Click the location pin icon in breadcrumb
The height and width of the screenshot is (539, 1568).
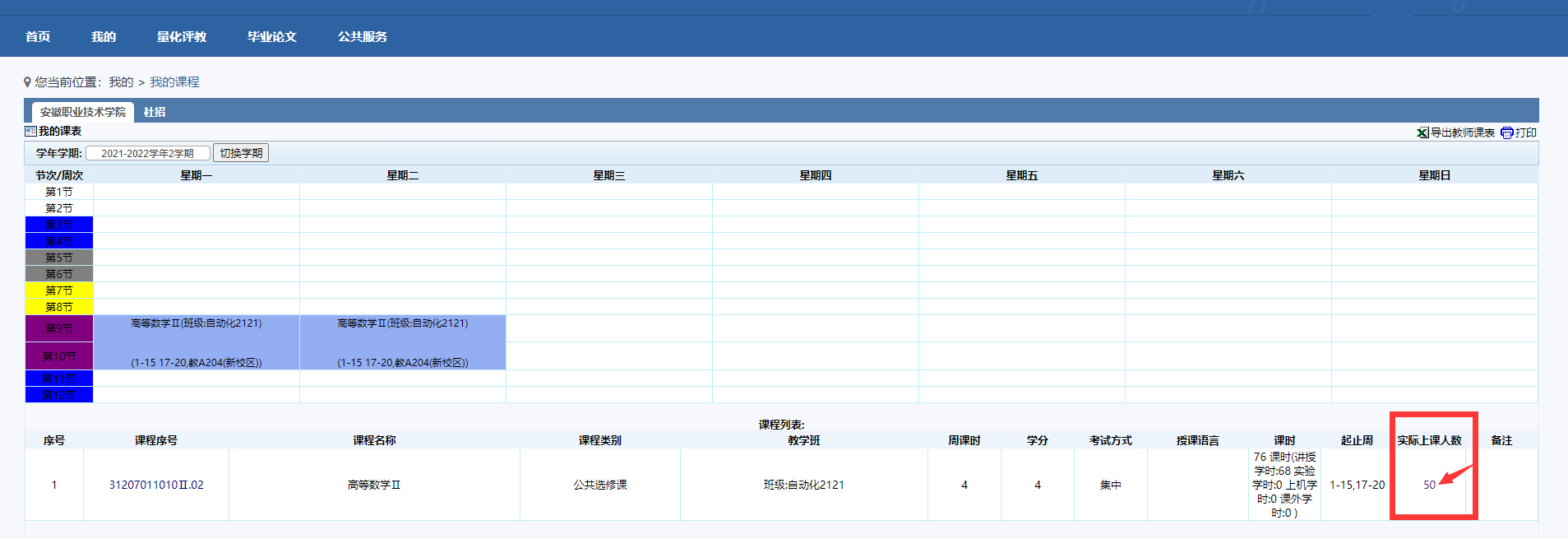coord(27,81)
